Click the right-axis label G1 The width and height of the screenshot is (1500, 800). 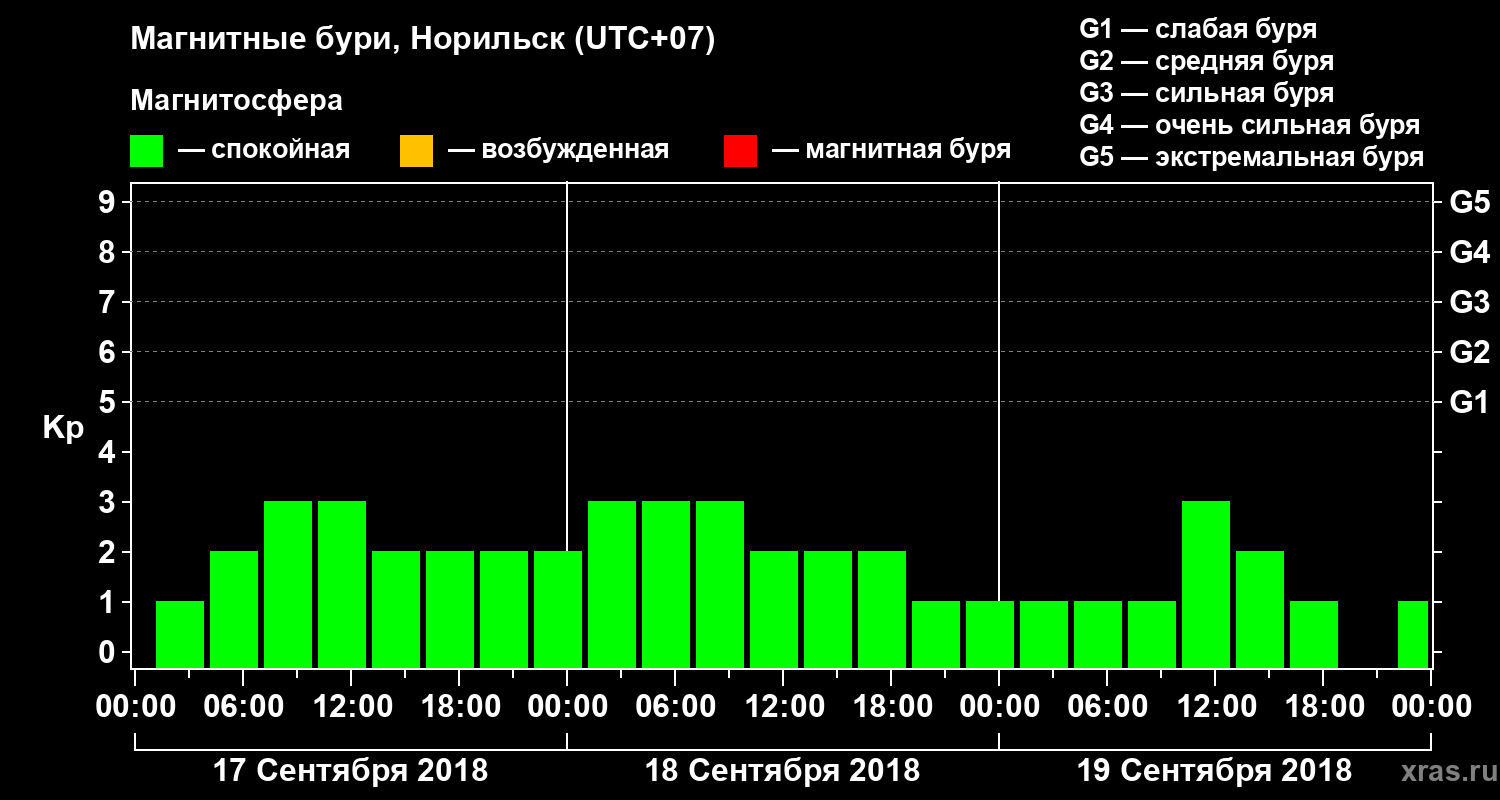click(1469, 402)
